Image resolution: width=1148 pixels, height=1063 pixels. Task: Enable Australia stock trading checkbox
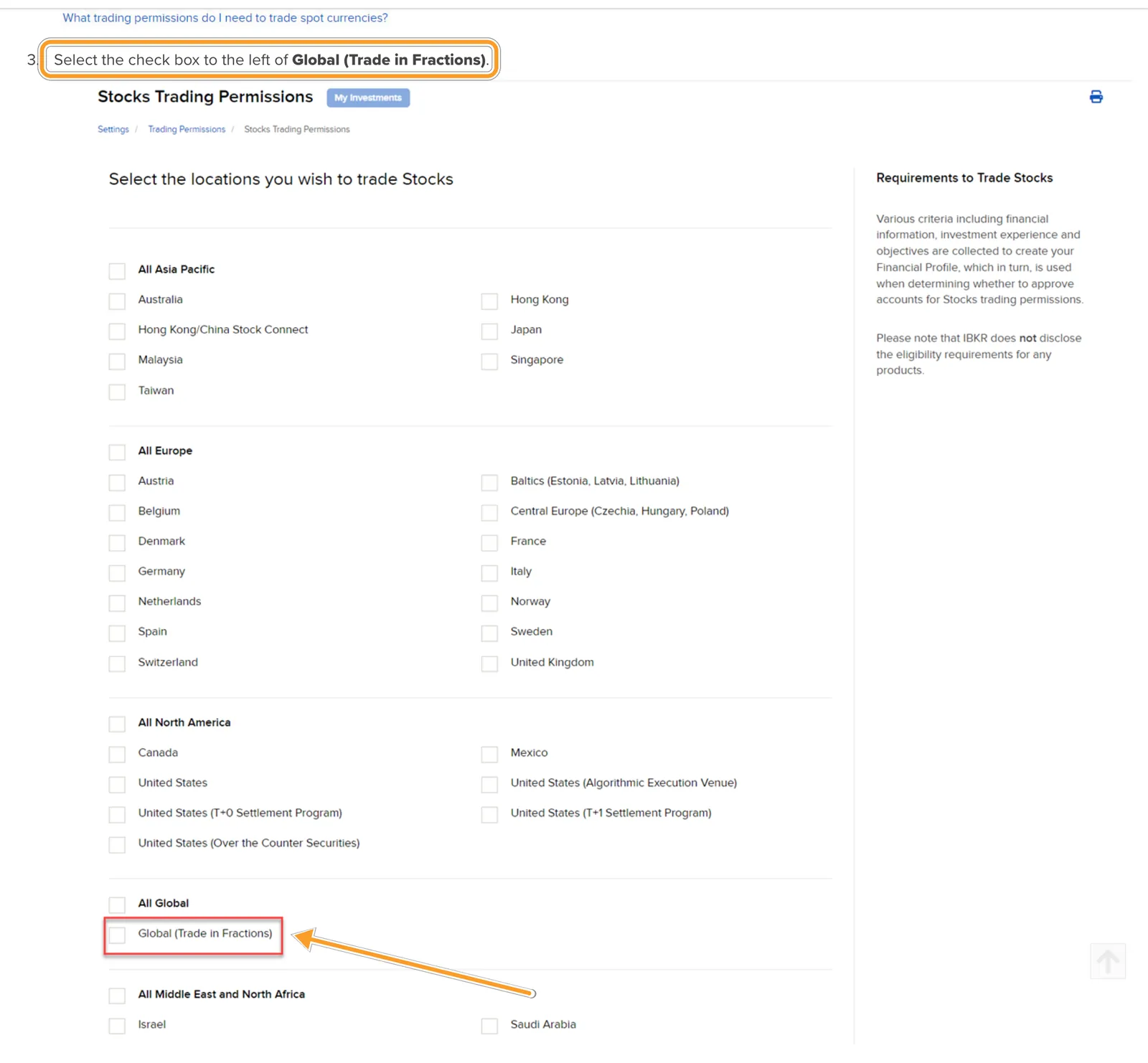[117, 301]
